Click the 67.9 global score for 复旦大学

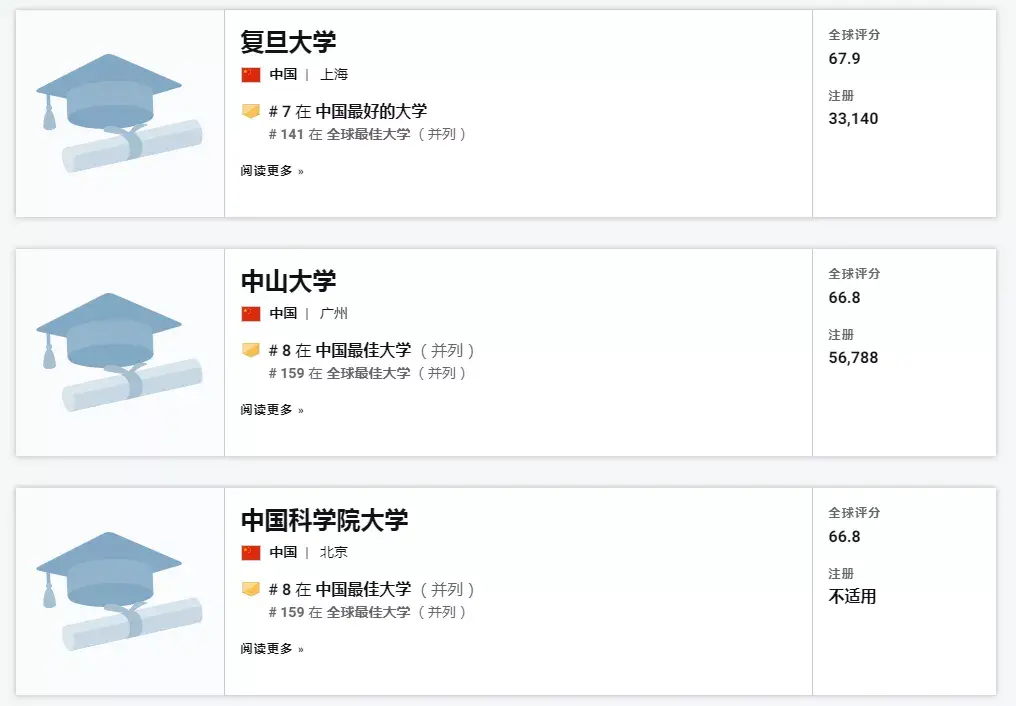(844, 59)
